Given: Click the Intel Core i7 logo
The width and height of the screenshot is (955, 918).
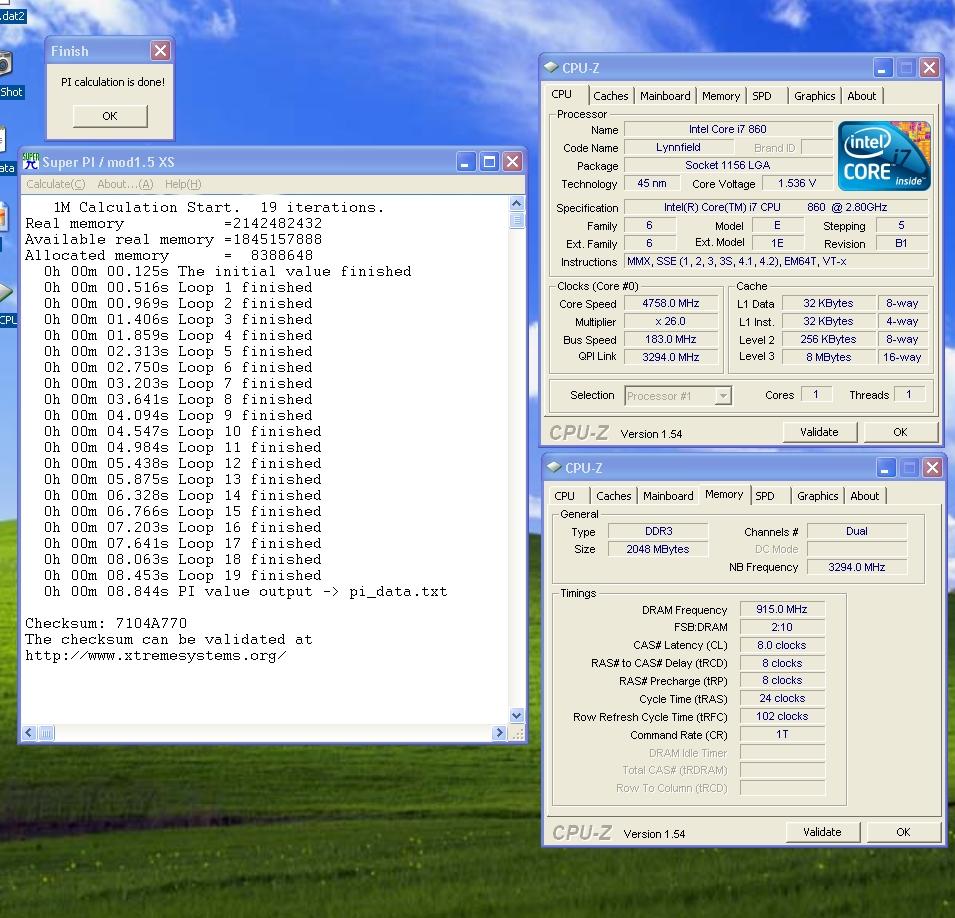Looking at the screenshot, I should coord(884,156).
